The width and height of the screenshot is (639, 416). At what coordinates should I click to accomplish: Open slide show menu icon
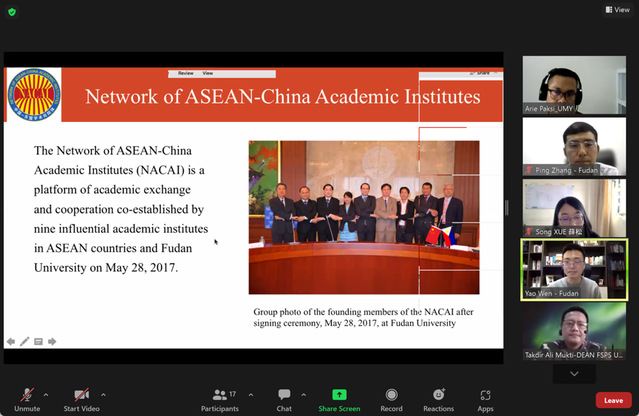[x=38, y=341]
